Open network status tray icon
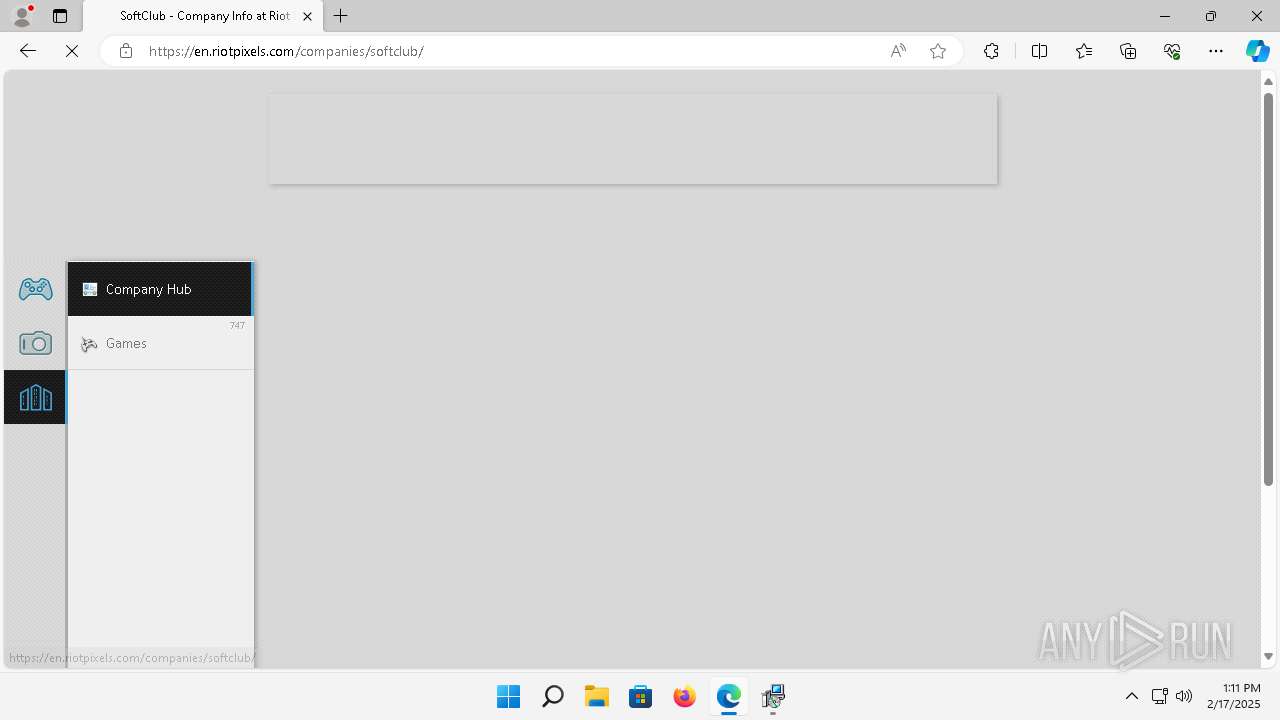Image resolution: width=1280 pixels, height=720 pixels. [1160, 696]
